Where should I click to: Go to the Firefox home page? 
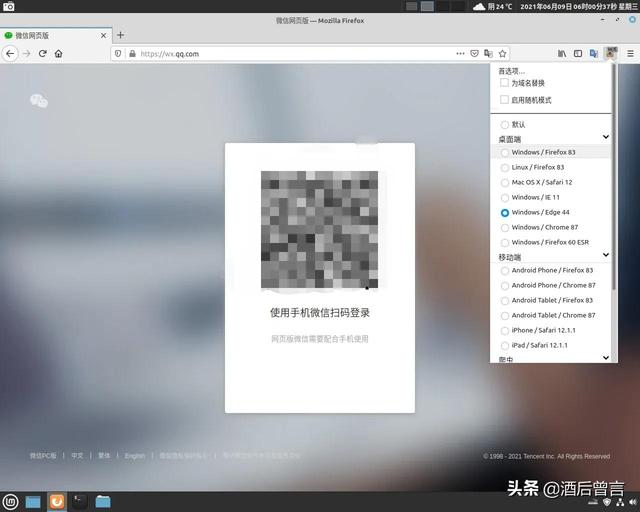click(x=59, y=53)
